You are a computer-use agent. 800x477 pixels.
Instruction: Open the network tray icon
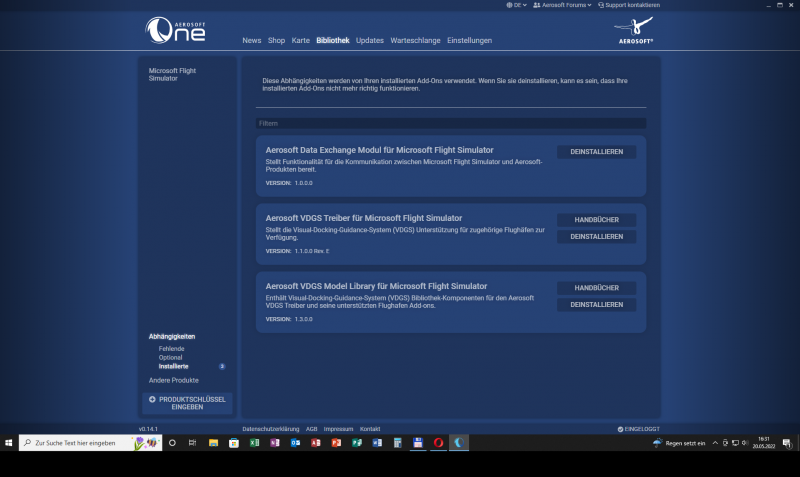click(x=735, y=443)
